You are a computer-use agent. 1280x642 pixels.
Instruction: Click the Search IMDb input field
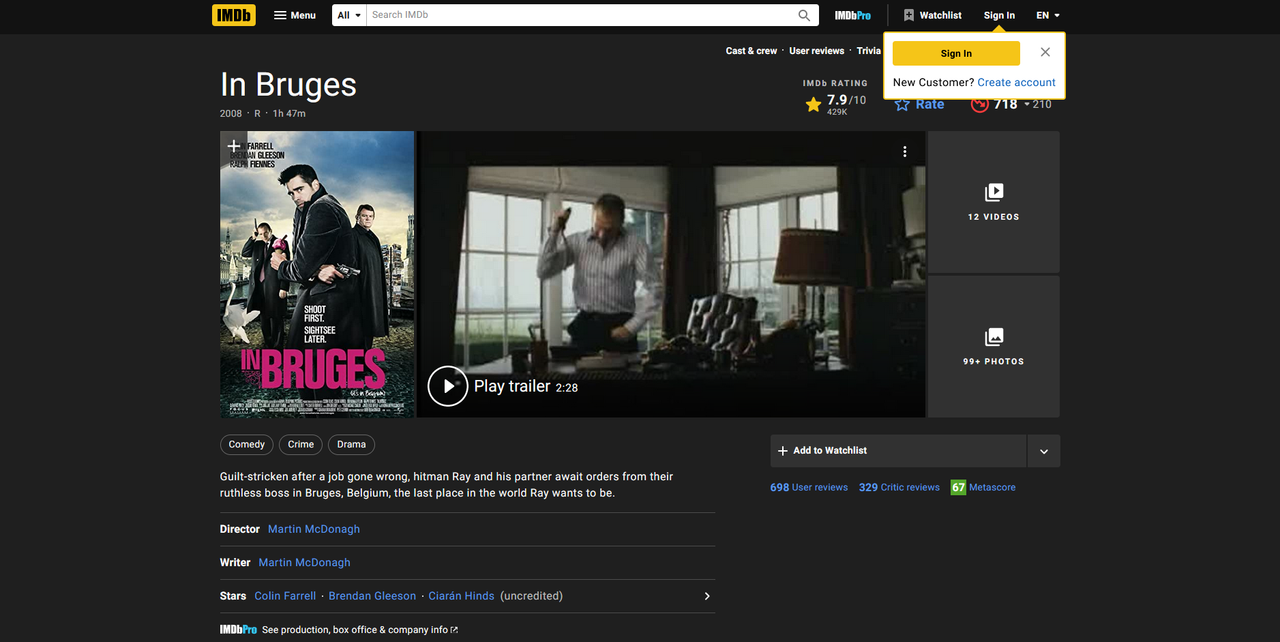(x=580, y=15)
